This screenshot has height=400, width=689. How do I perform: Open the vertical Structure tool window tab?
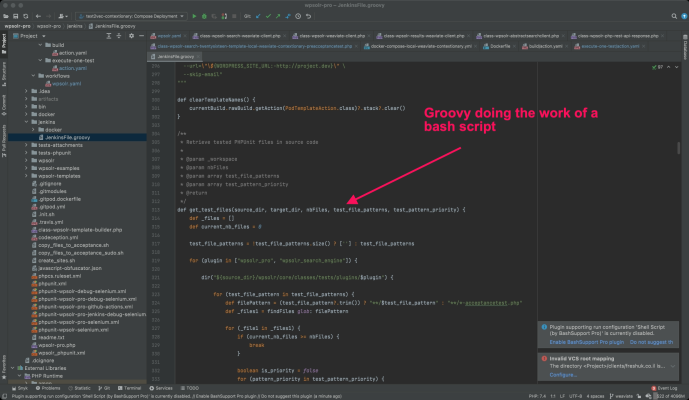[4, 73]
